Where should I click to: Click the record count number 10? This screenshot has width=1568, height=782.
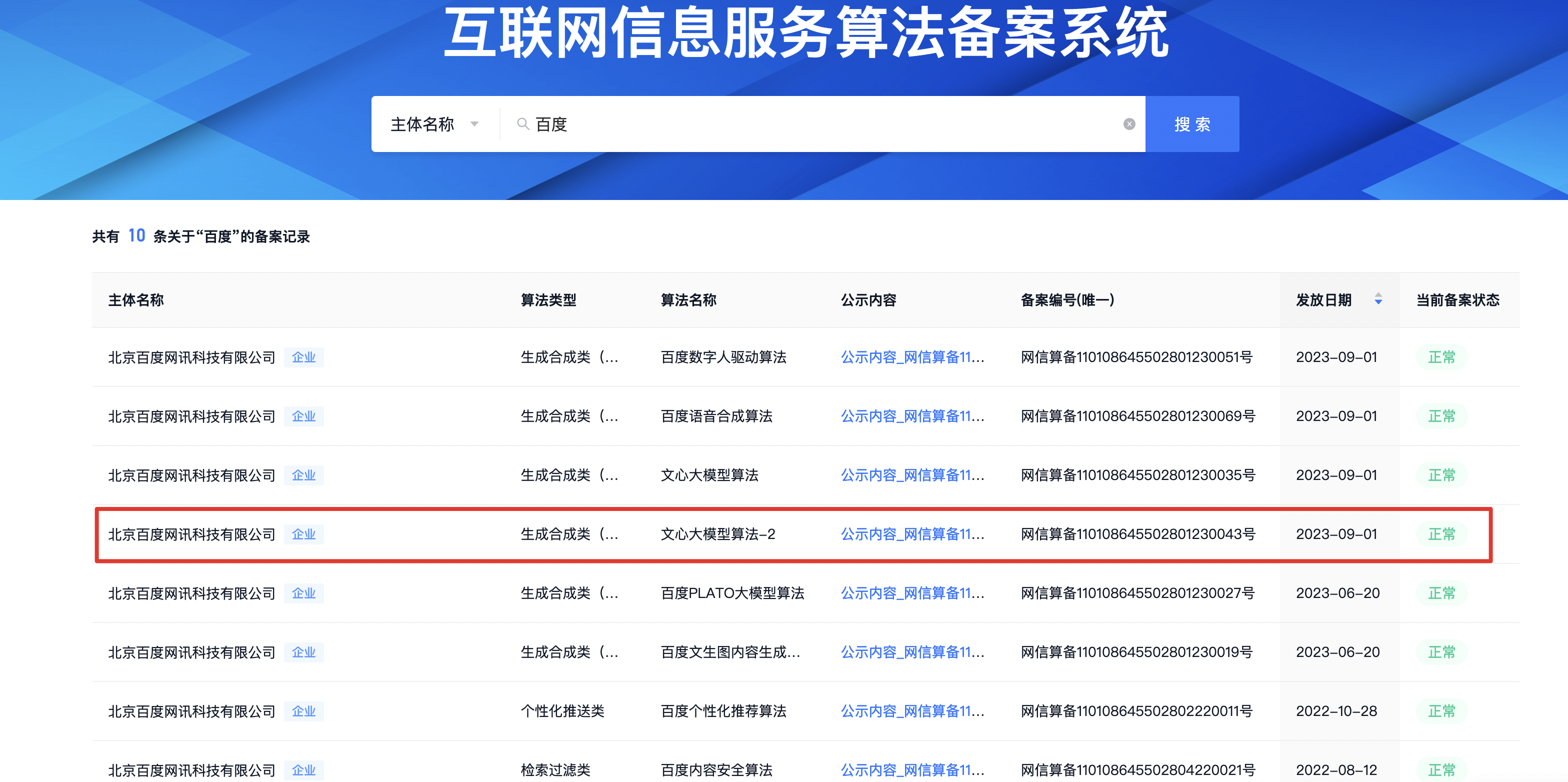pos(136,235)
